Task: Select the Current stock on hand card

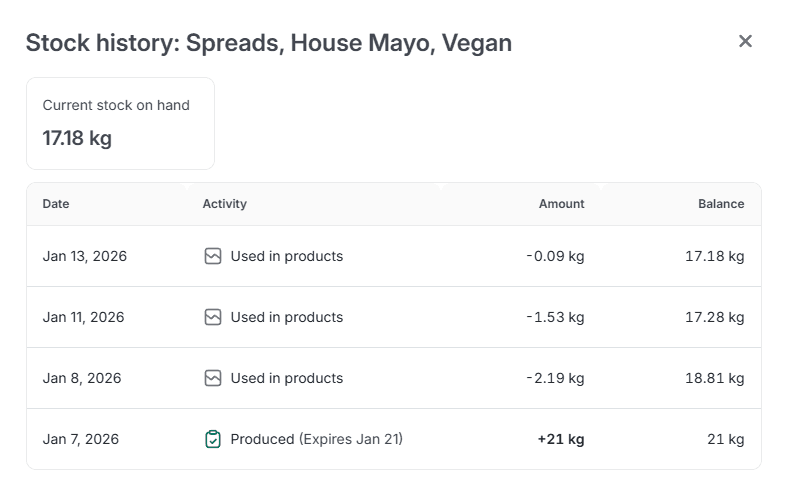Action: [120, 123]
